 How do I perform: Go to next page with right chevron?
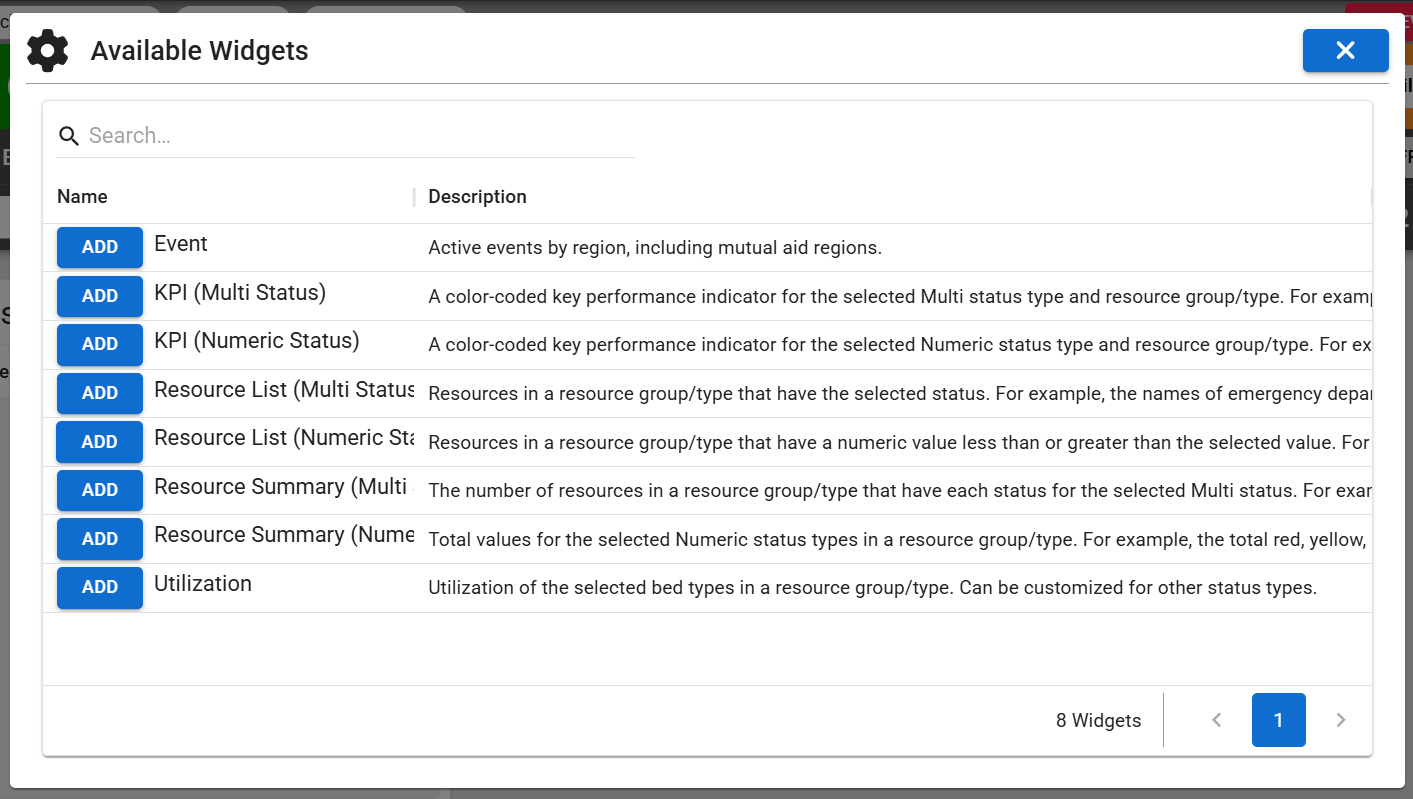(x=1341, y=720)
